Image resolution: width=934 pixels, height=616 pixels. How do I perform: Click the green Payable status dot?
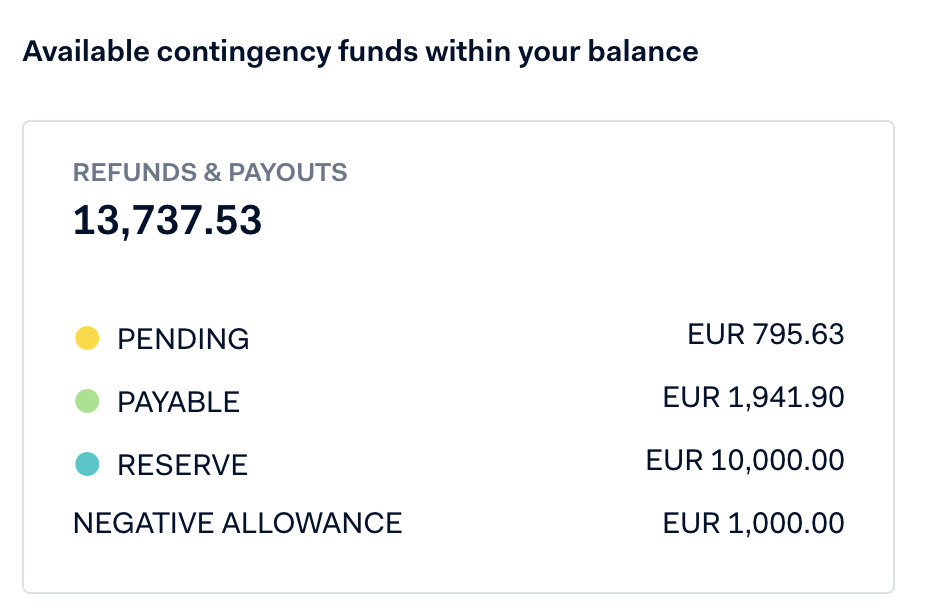tap(87, 401)
